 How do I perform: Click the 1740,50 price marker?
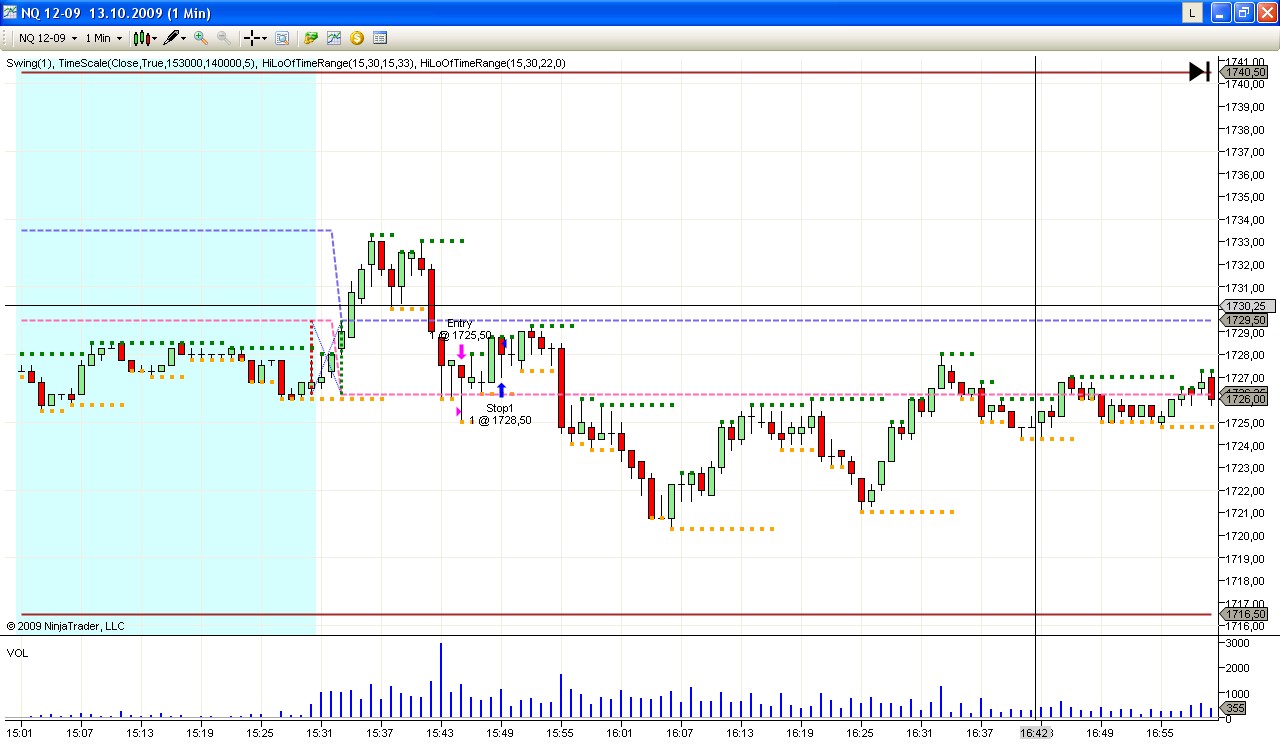(x=1246, y=73)
